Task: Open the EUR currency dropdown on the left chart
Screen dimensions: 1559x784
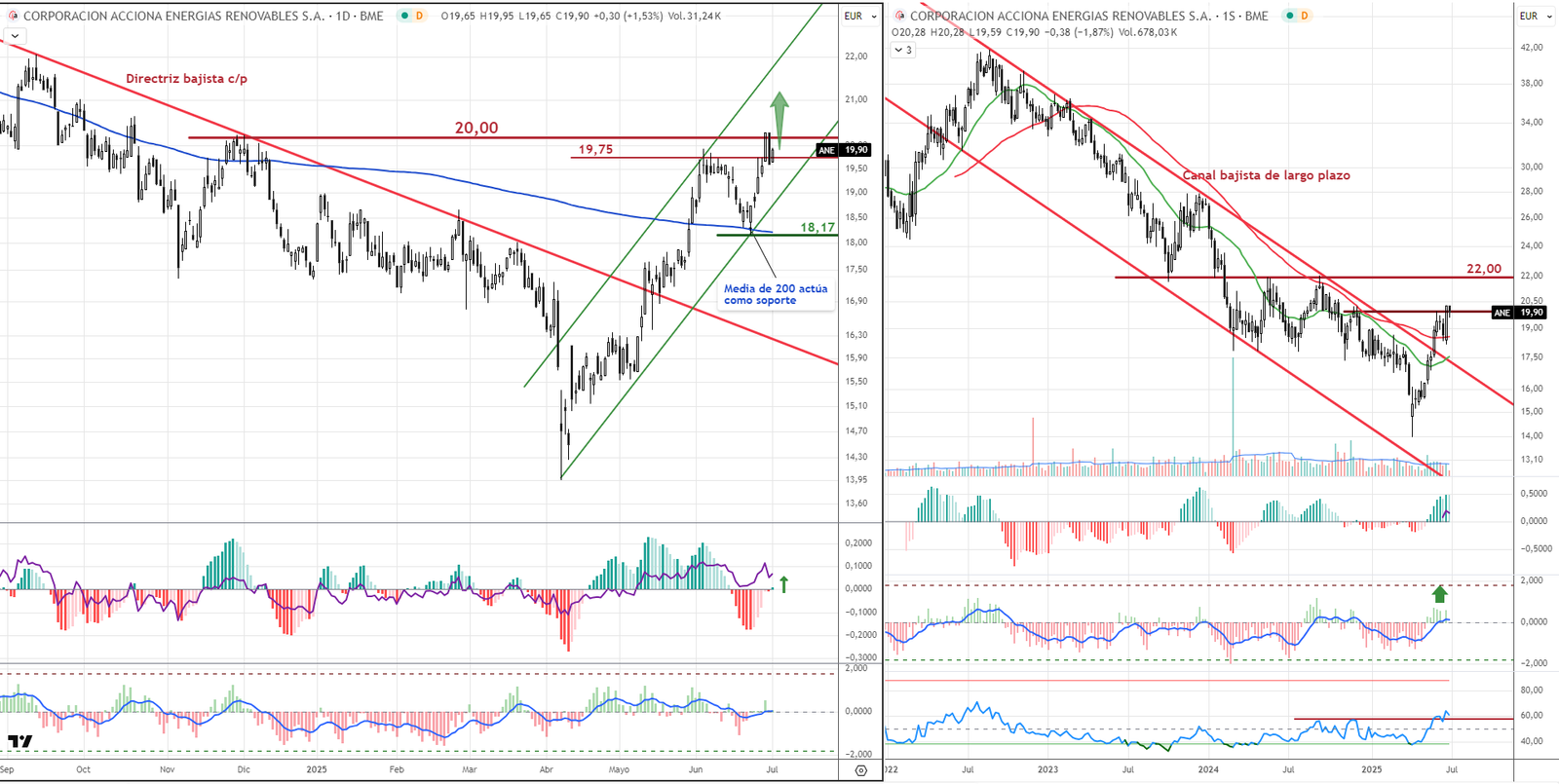Action: (x=859, y=16)
